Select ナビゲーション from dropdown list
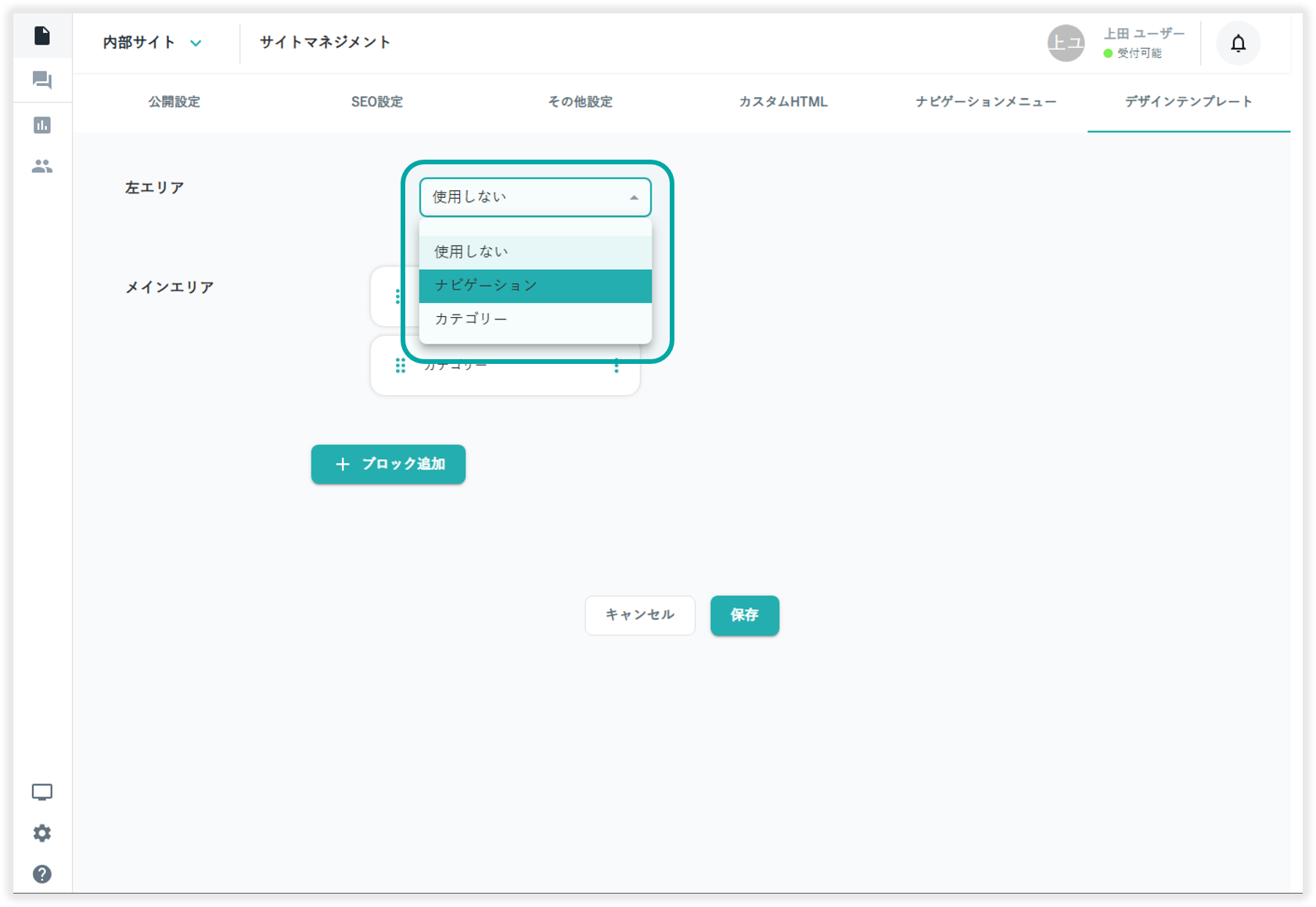 pyautogui.click(x=535, y=286)
